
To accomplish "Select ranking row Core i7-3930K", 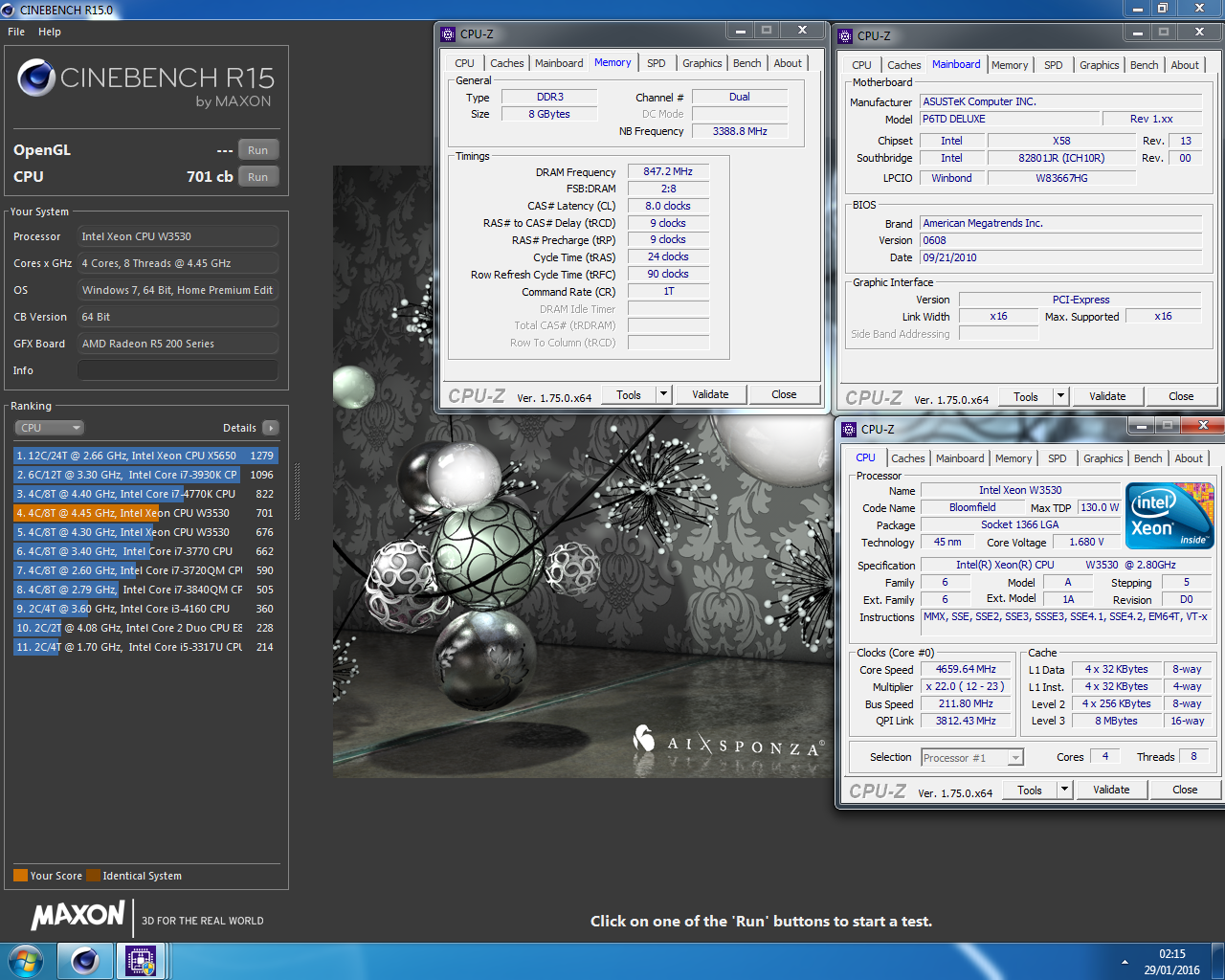I will click(145, 475).
